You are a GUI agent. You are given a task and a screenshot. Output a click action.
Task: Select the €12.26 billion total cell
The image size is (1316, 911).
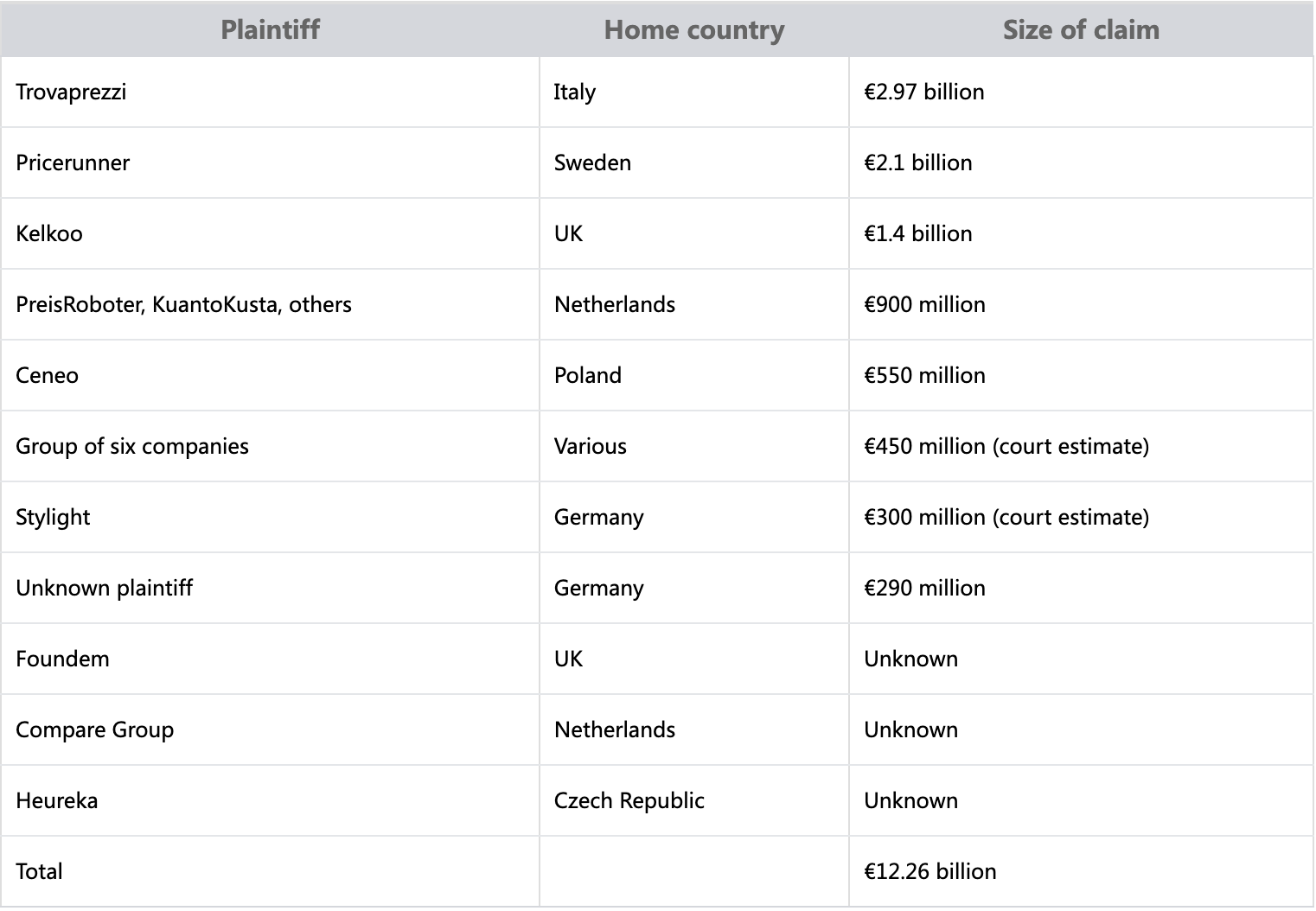[1081, 872]
